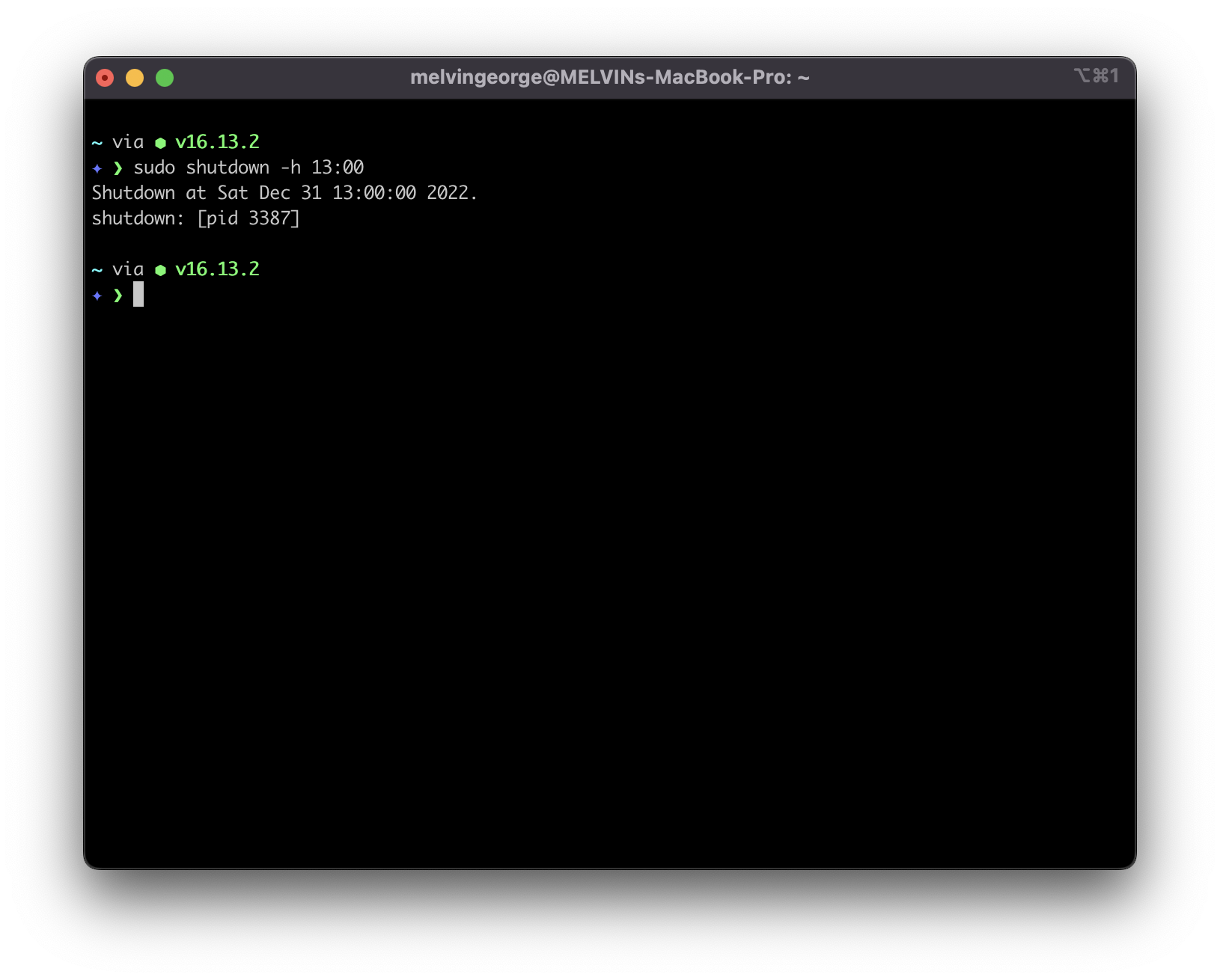Click the 'Shutdown at Sat Dec 31' message
This screenshot has width=1220, height=980.
284,192
